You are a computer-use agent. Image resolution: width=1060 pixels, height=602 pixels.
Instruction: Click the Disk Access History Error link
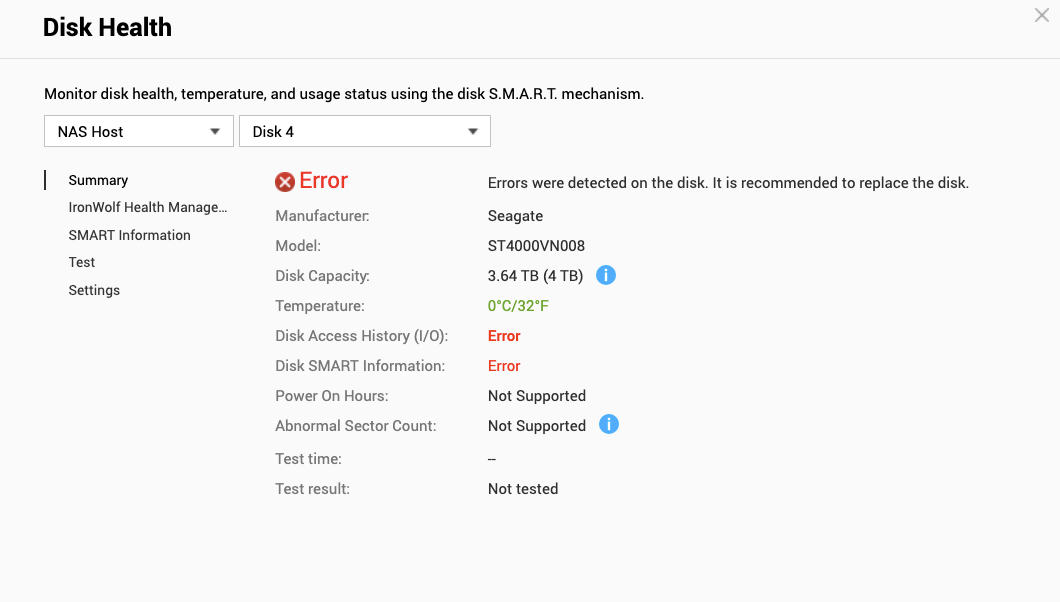[504, 335]
